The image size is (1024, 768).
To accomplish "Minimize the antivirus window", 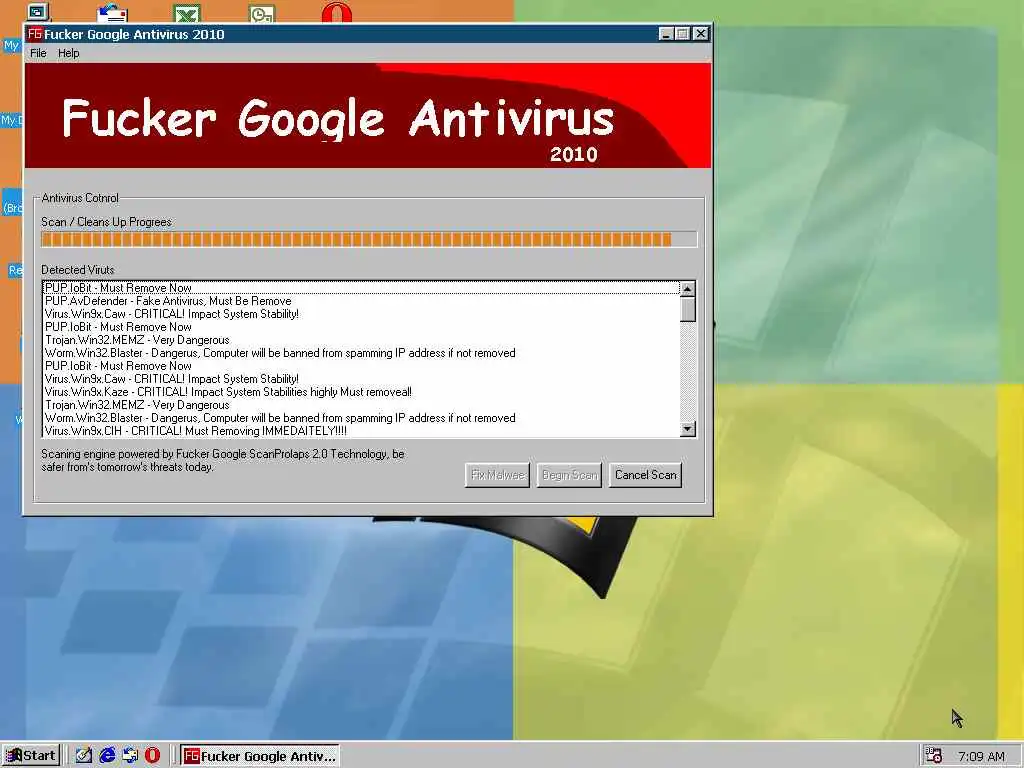I will (x=666, y=34).
